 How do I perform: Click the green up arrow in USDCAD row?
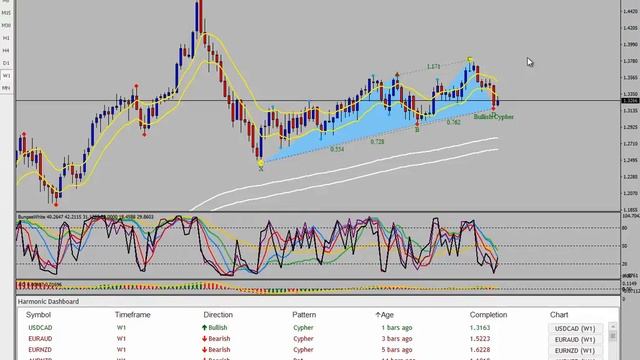pos(204,327)
